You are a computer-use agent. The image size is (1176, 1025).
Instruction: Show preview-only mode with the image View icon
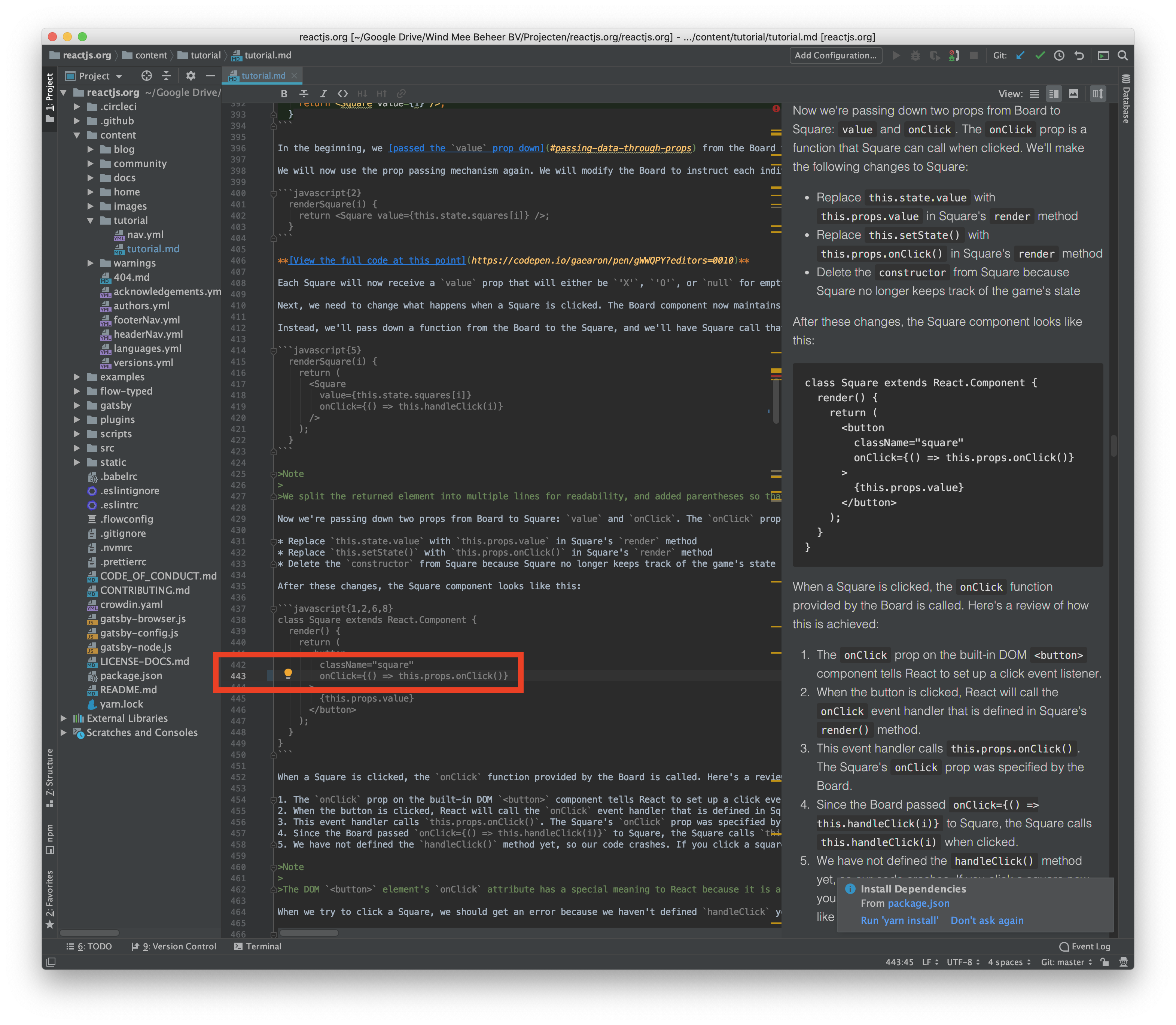[x=1073, y=93]
